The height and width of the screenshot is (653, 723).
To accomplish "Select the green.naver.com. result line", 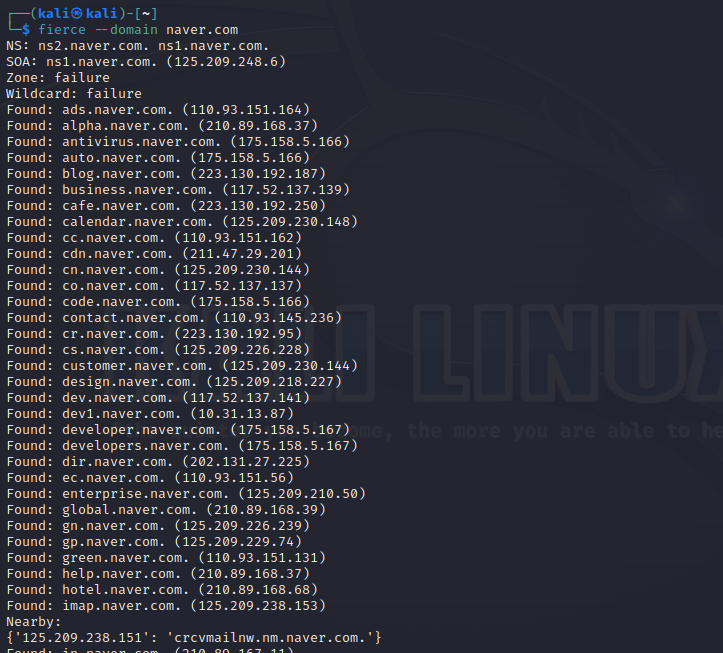I will click(x=166, y=558).
